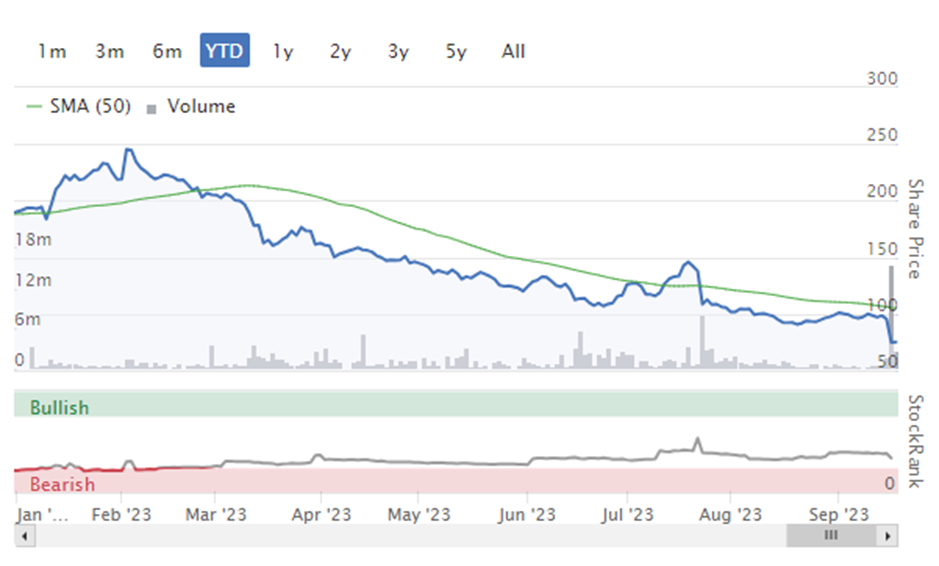Click the 300 price axis value
939x566 pixels.
(882, 78)
